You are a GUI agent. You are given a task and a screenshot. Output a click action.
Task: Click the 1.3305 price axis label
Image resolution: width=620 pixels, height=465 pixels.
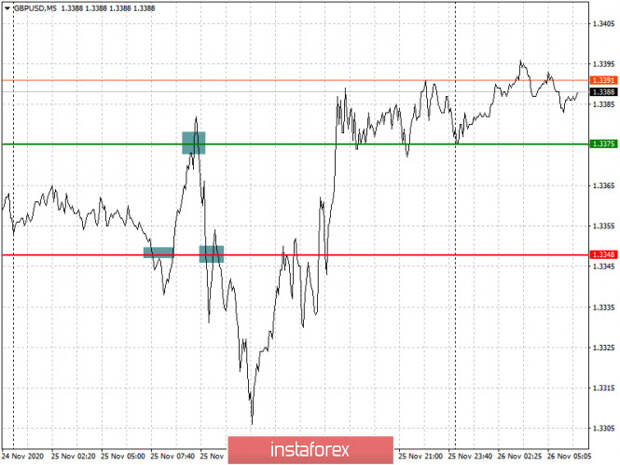point(602,428)
